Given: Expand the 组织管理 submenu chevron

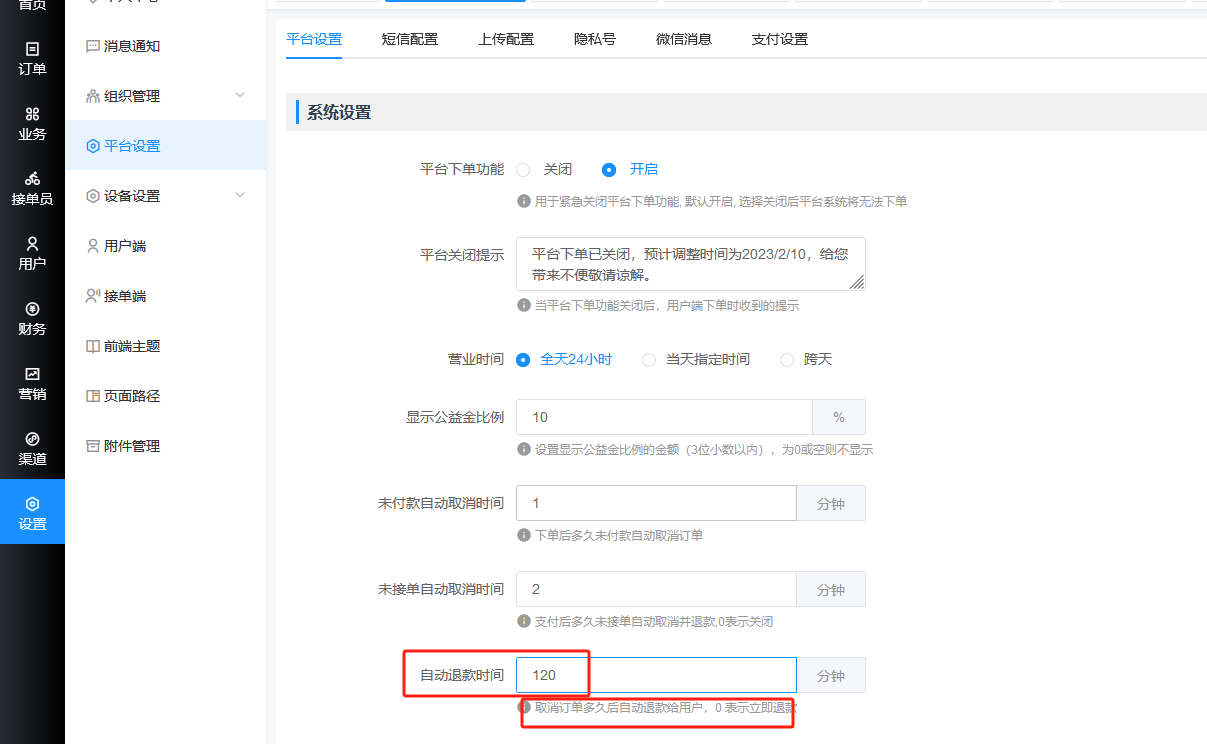Looking at the screenshot, I should point(240,95).
